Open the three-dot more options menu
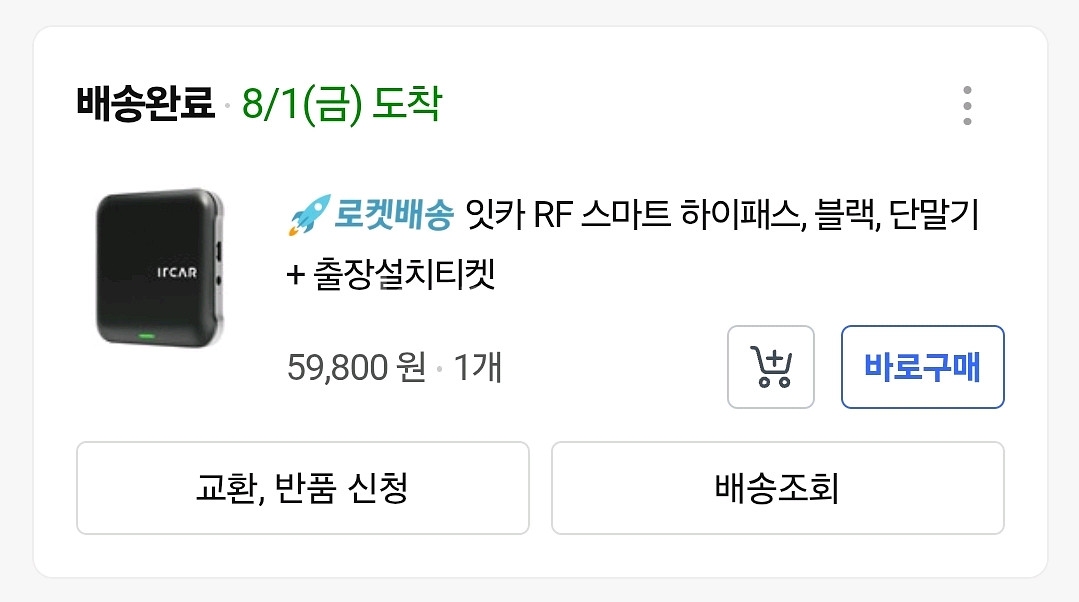This screenshot has height=602, width=1079. coord(966,106)
